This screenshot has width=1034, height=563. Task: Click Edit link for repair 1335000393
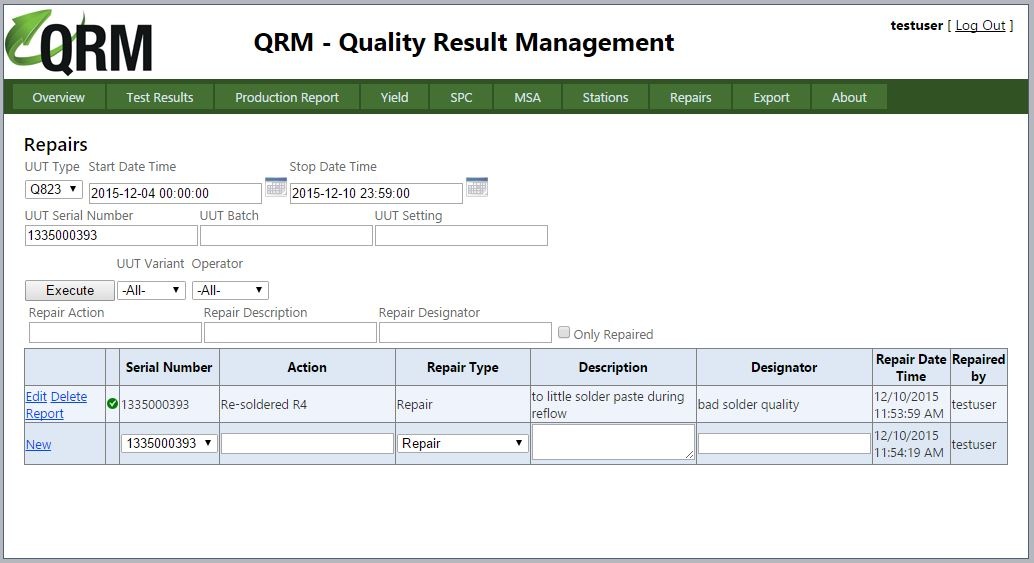point(36,396)
